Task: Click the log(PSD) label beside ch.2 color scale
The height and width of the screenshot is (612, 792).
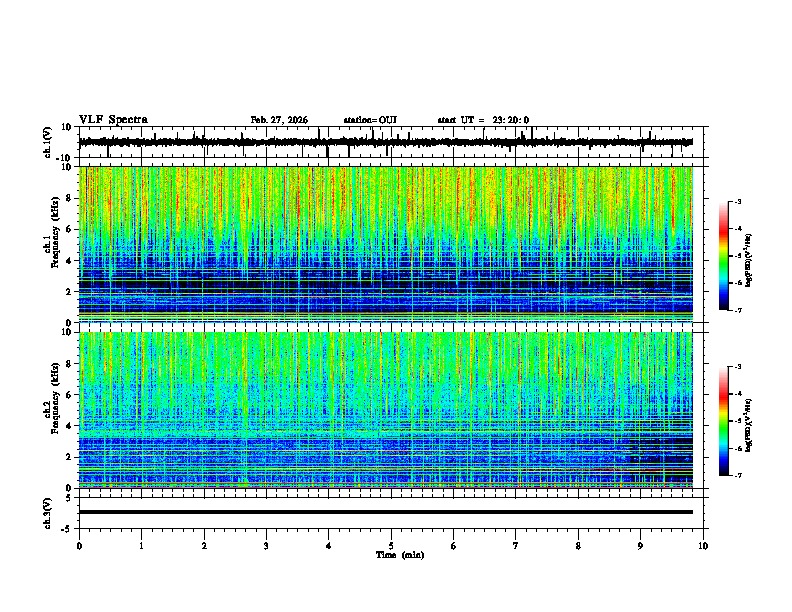Action: click(x=749, y=425)
